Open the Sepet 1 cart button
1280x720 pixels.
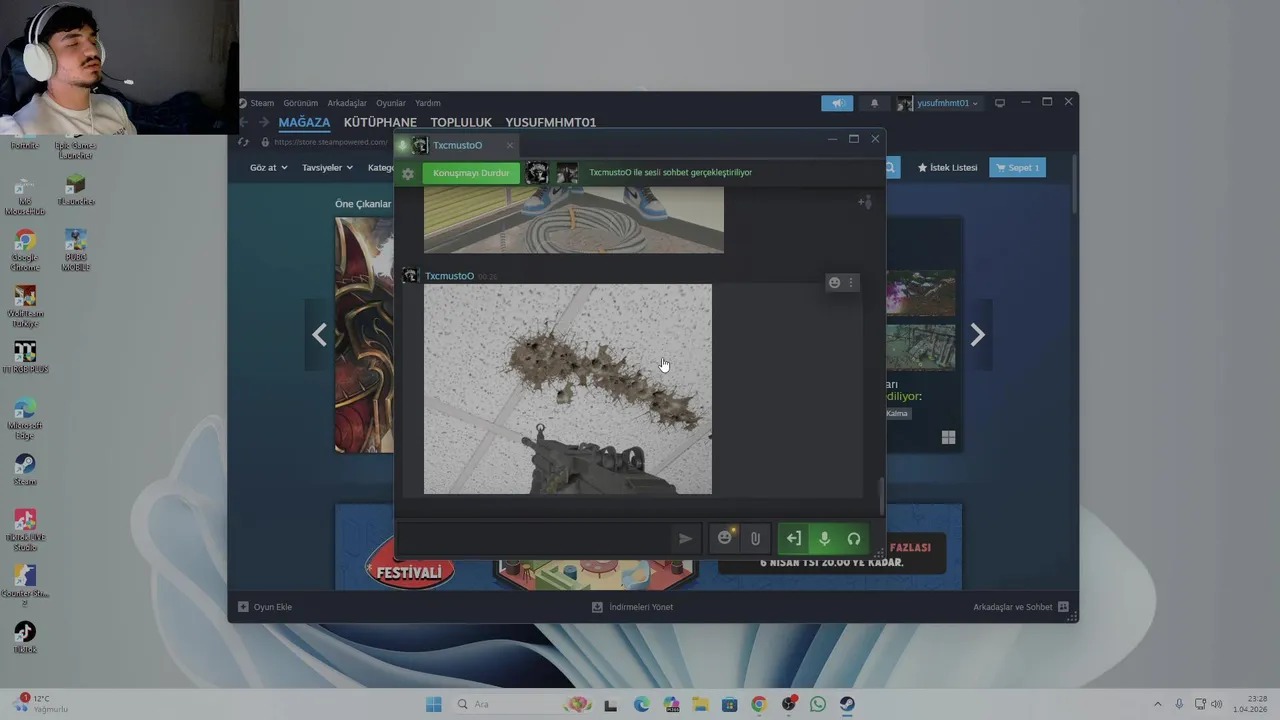point(1017,167)
